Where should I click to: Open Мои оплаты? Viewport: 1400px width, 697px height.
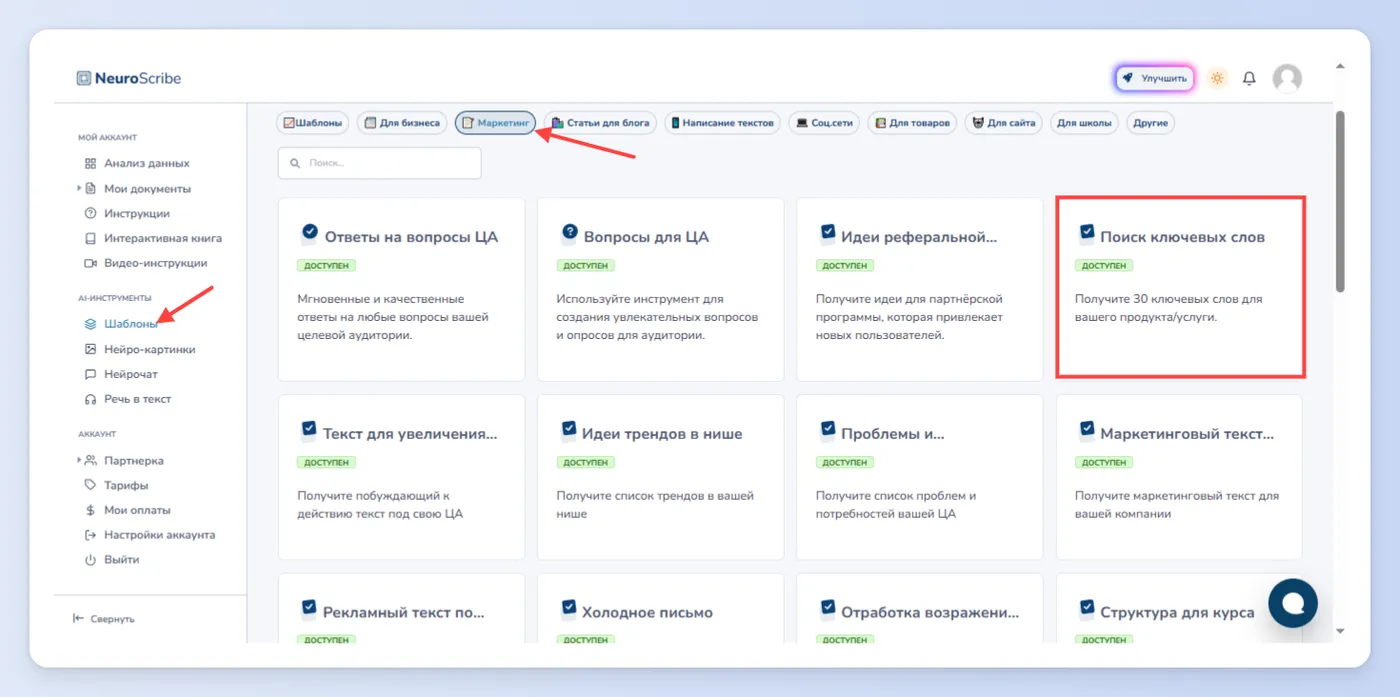pyautogui.click(x=127, y=510)
